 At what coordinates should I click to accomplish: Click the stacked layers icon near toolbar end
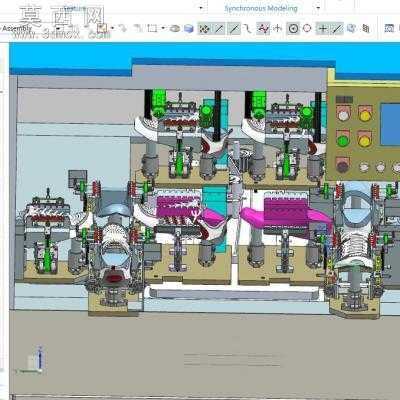(366, 28)
